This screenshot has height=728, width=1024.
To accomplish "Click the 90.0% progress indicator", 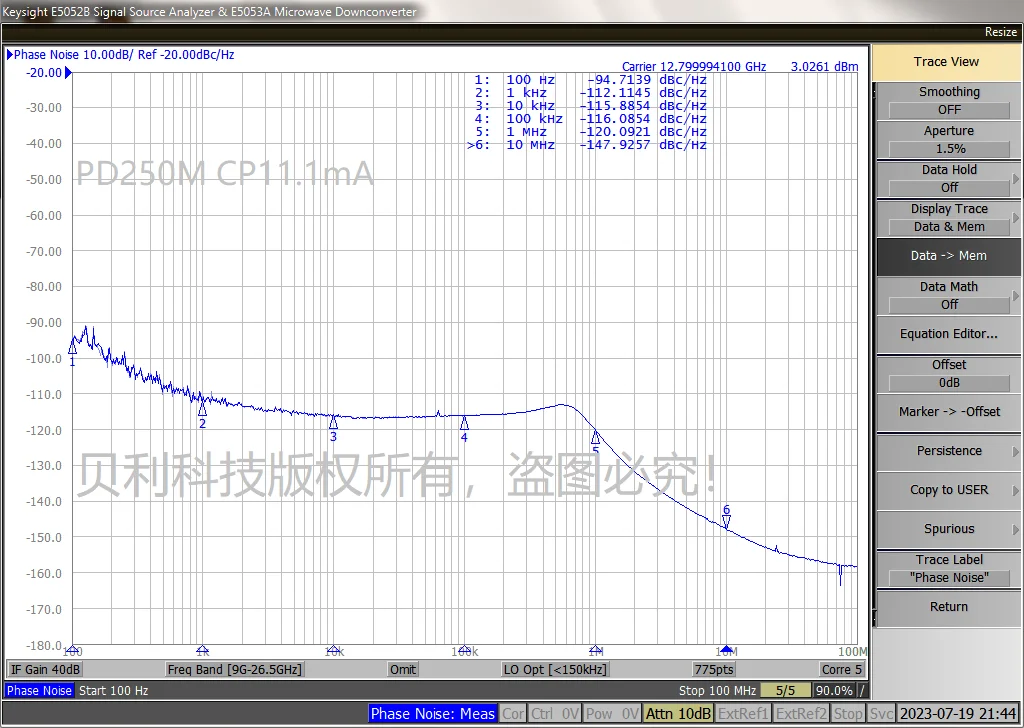I will [834, 691].
